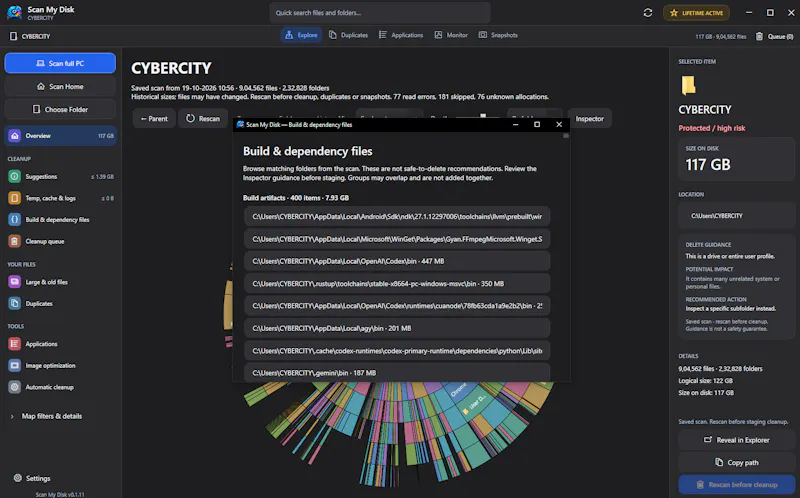Screen dimensions: 800x498
Task: Focus the quick search files field
Action: tap(380, 13)
